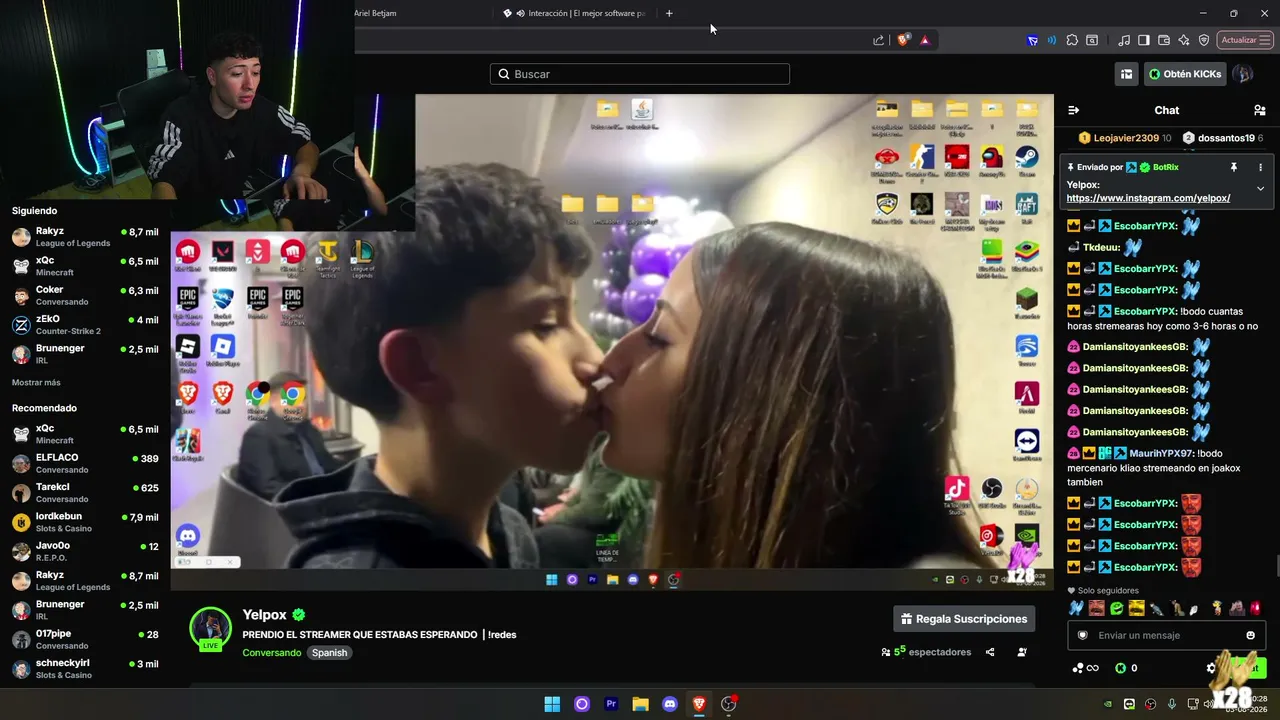Open the music note media control icon
The image size is (1280, 720).
[1124, 40]
